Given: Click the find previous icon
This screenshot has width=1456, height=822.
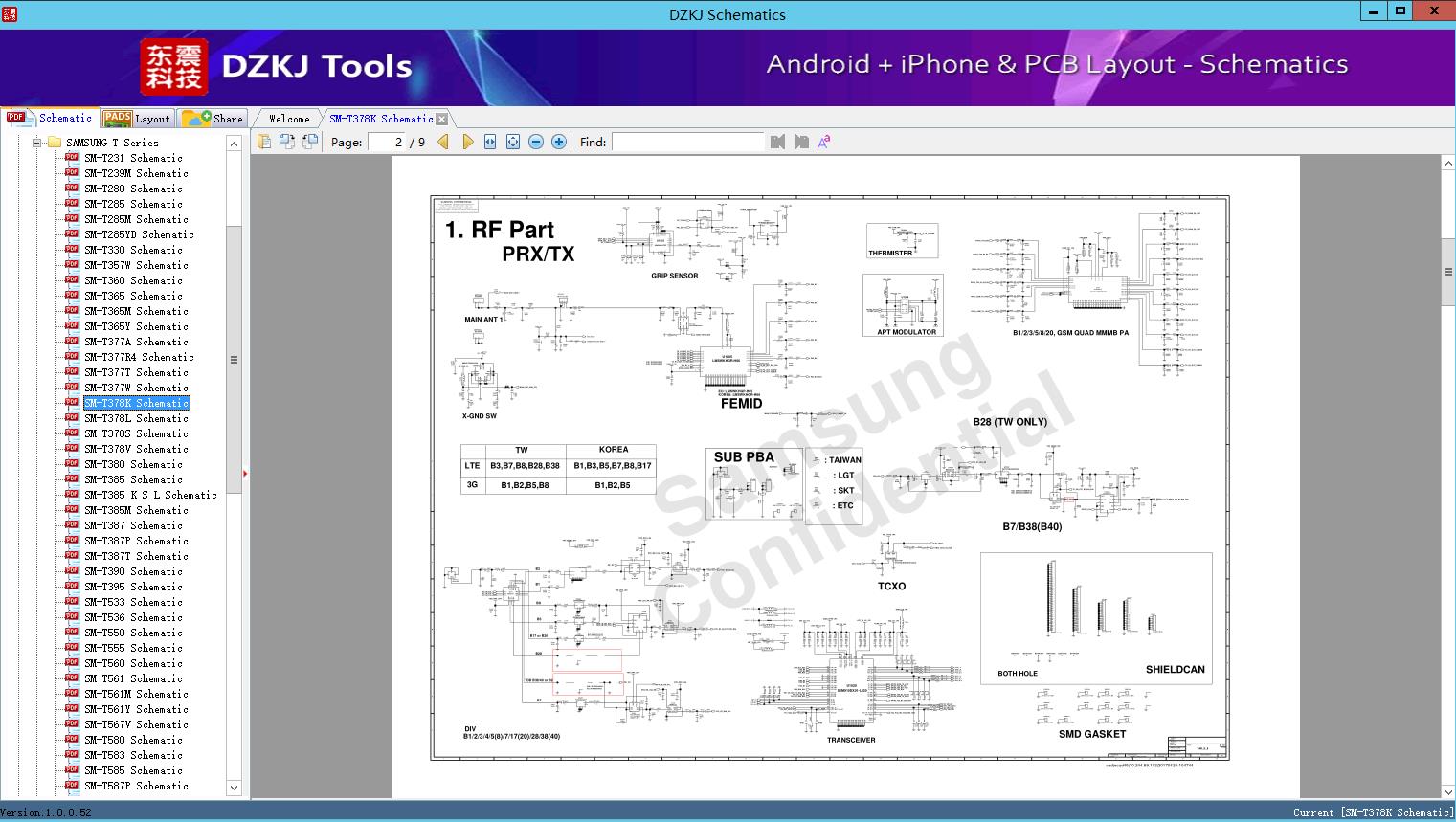Looking at the screenshot, I should point(777,142).
